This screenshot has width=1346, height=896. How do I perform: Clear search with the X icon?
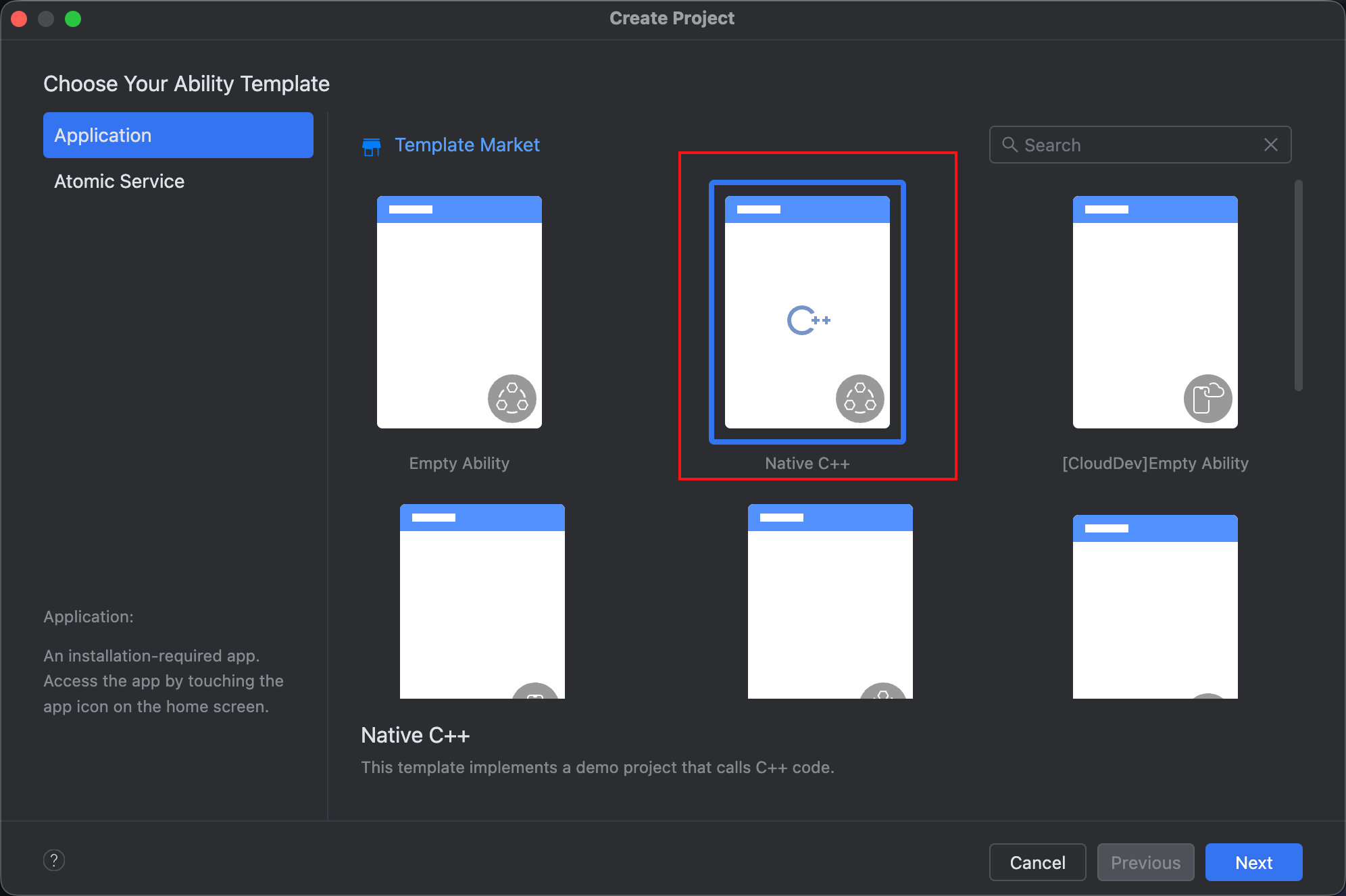pos(1270,145)
